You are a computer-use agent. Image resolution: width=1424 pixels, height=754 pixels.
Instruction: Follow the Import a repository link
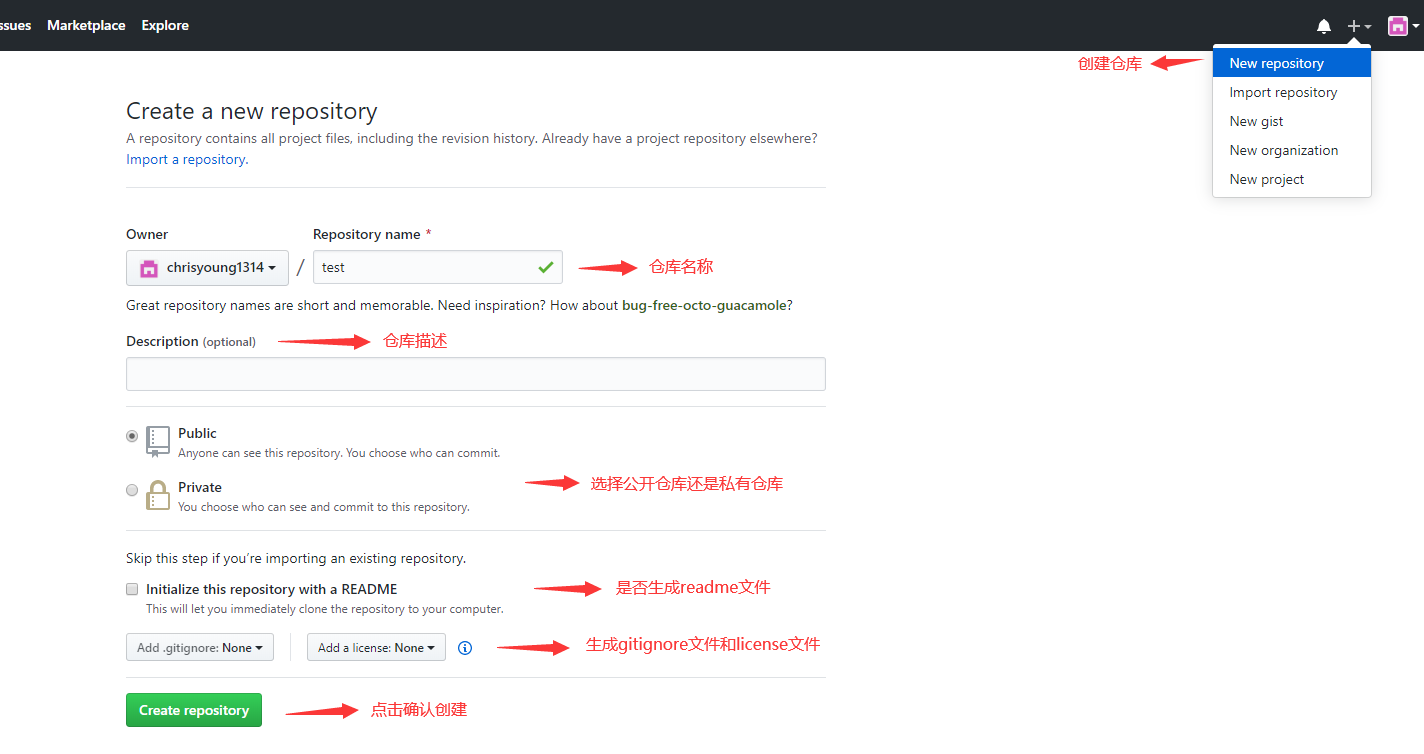point(185,159)
